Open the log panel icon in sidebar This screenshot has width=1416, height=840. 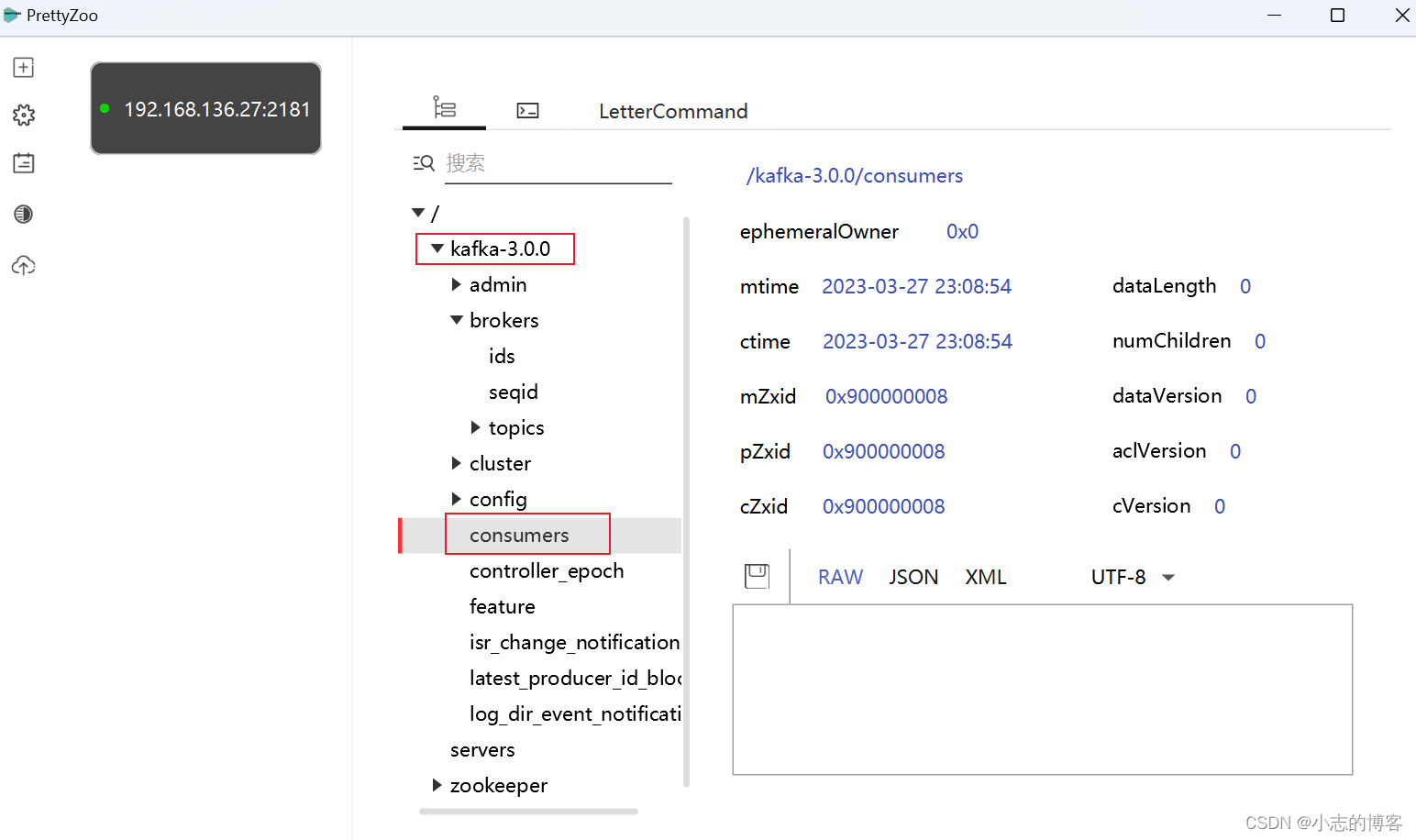coord(24,163)
